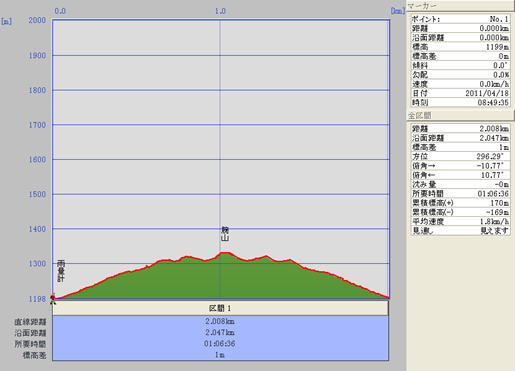Click the 累積標高(-) -169m row

pyautogui.click(x=460, y=212)
